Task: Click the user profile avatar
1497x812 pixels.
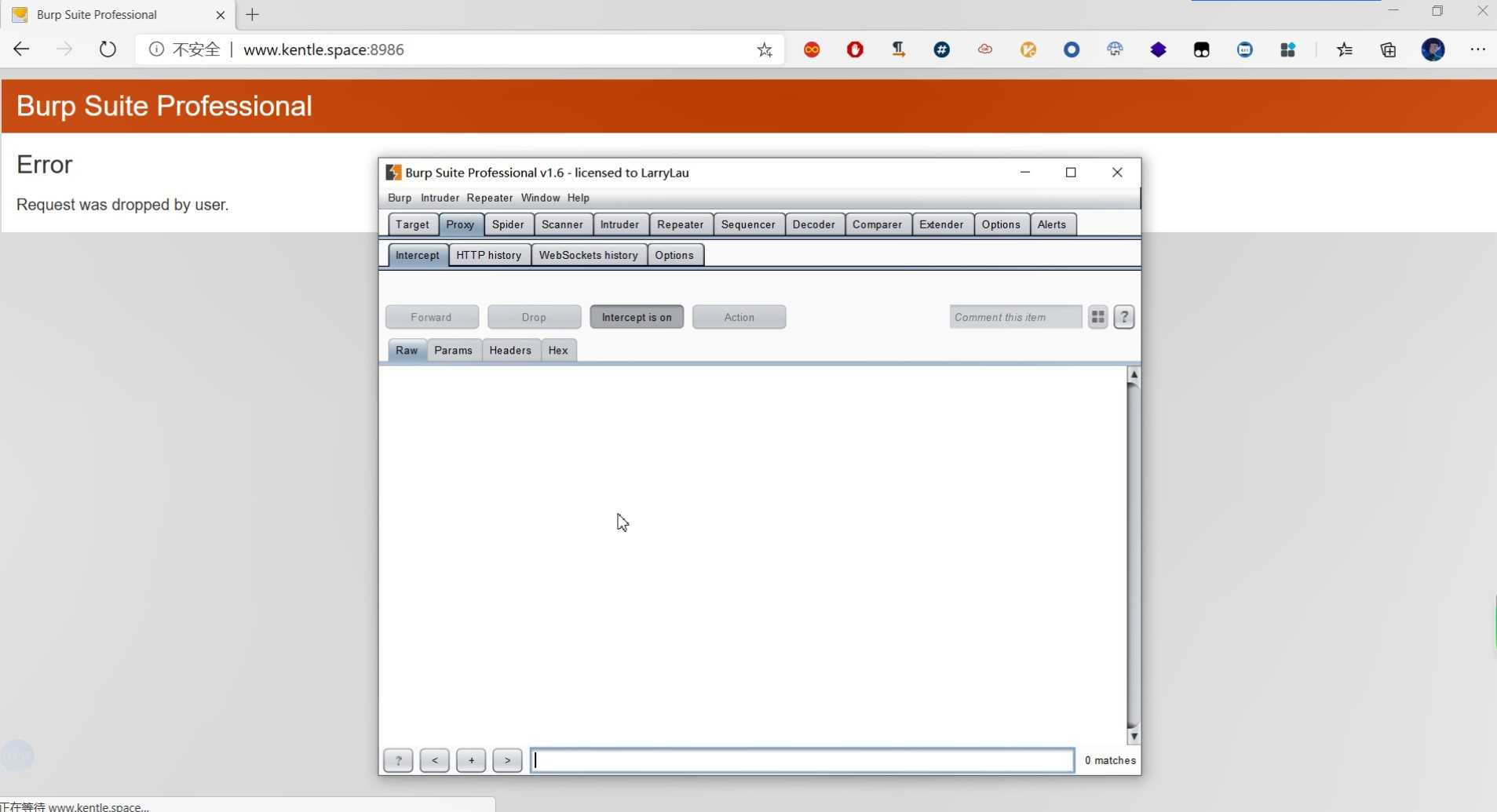Action: [x=1433, y=50]
